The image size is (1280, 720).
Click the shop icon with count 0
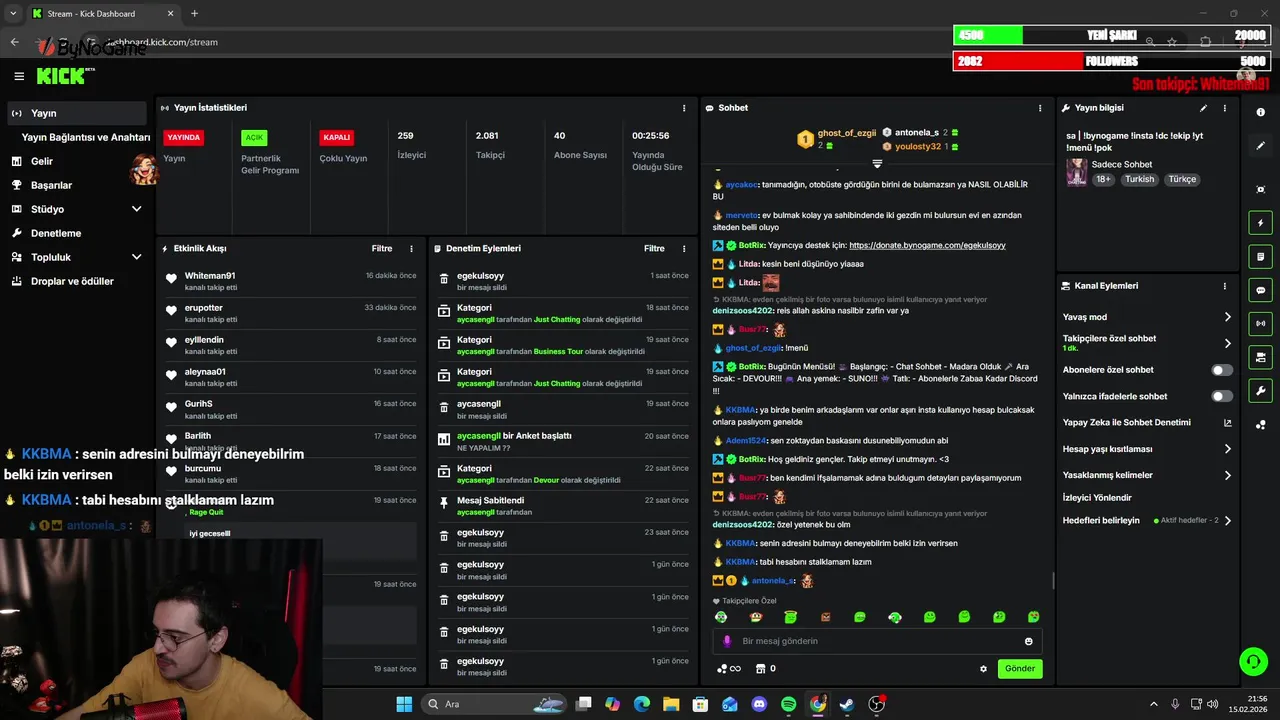pos(766,668)
